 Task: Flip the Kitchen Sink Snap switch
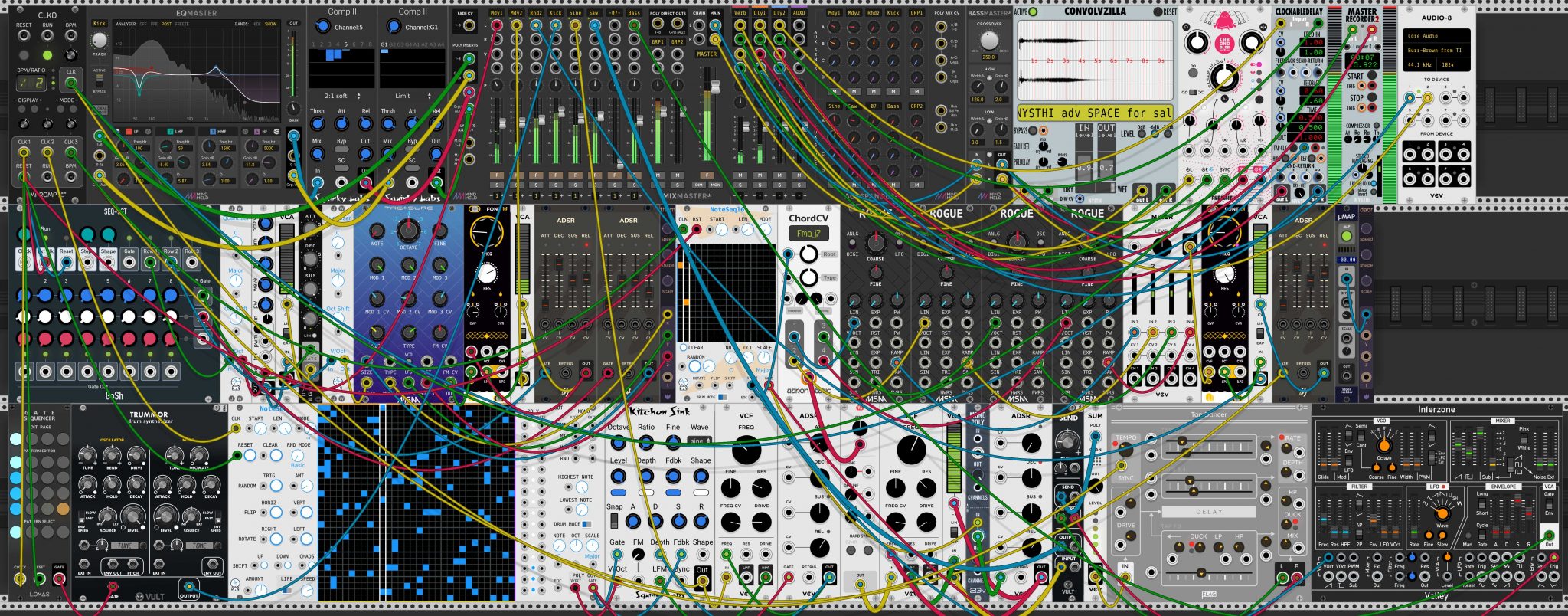614,521
